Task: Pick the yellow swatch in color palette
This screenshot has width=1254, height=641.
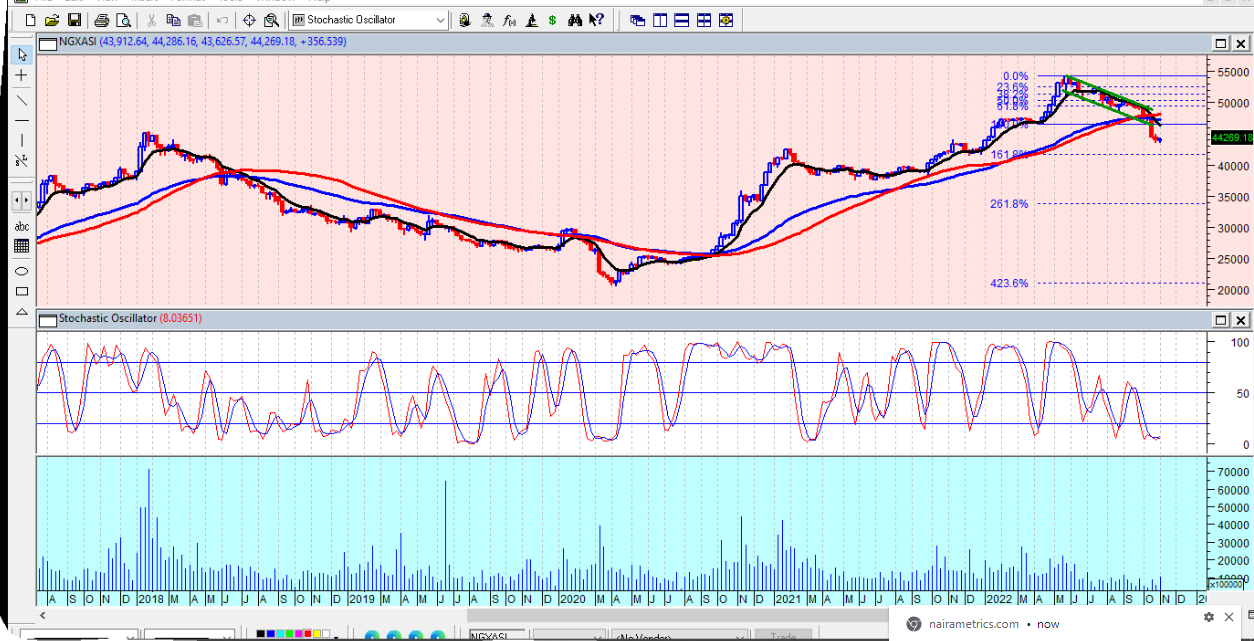Action: click(x=317, y=633)
